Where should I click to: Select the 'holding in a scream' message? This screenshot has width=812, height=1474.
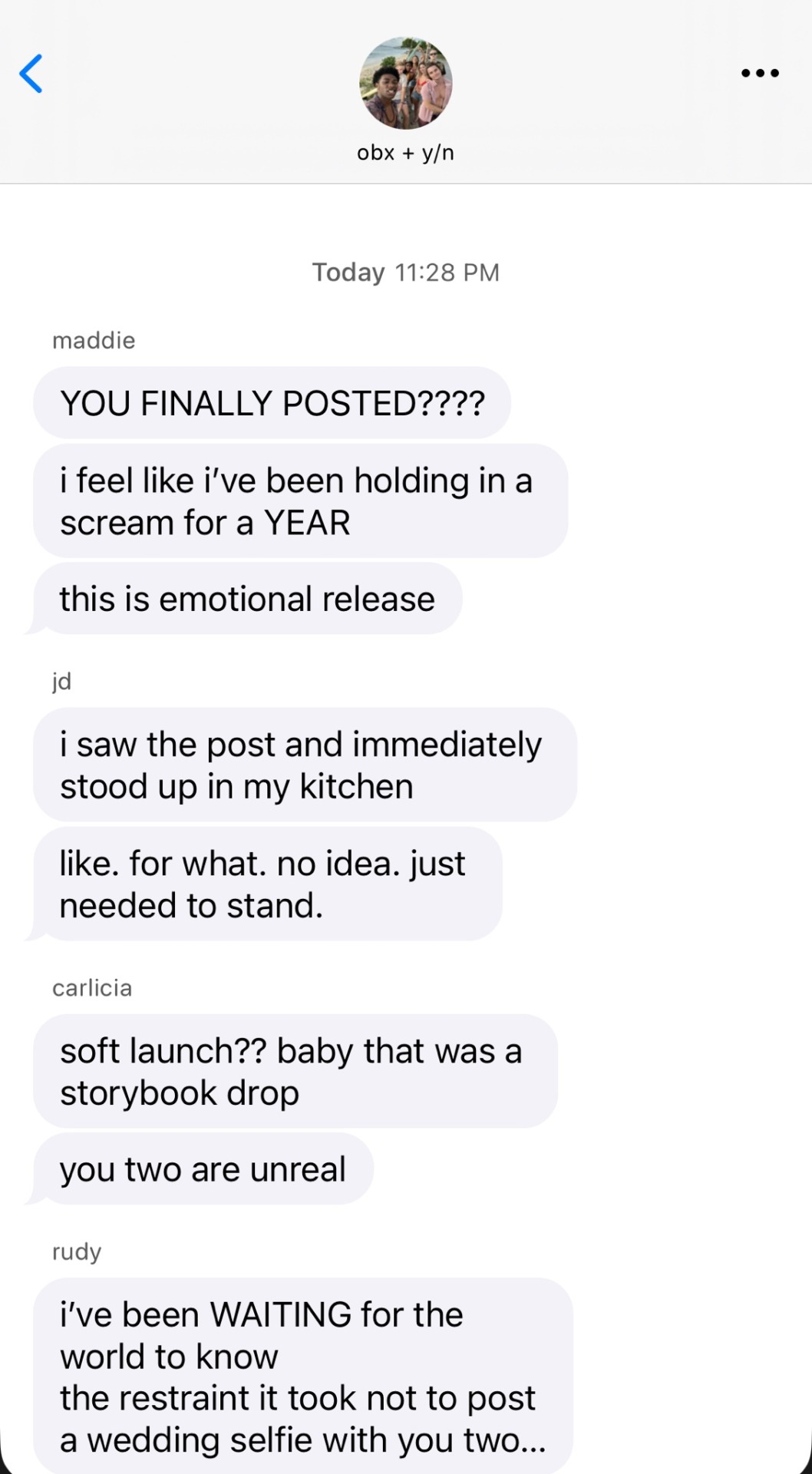point(299,501)
